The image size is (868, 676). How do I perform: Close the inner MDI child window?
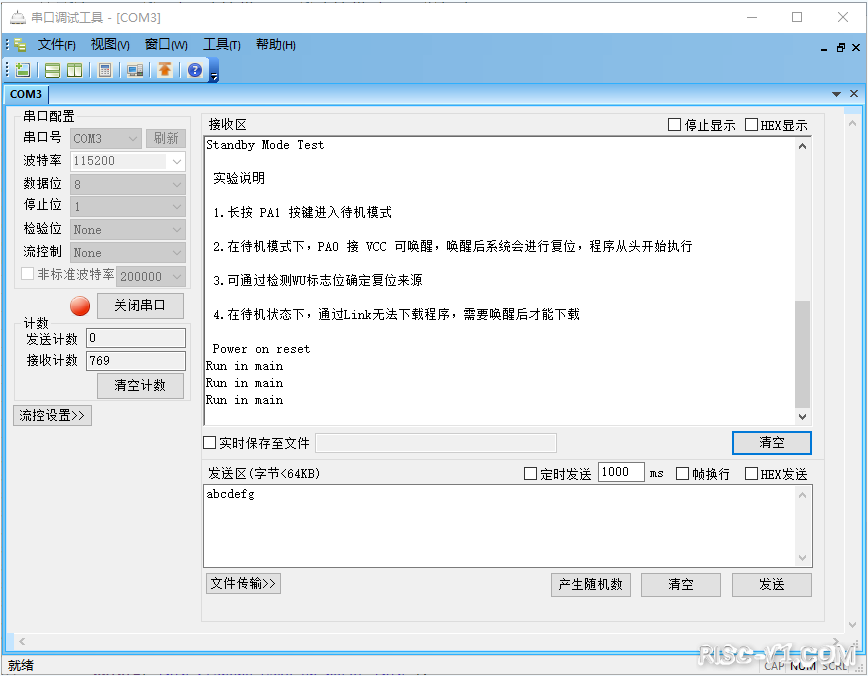856,48
